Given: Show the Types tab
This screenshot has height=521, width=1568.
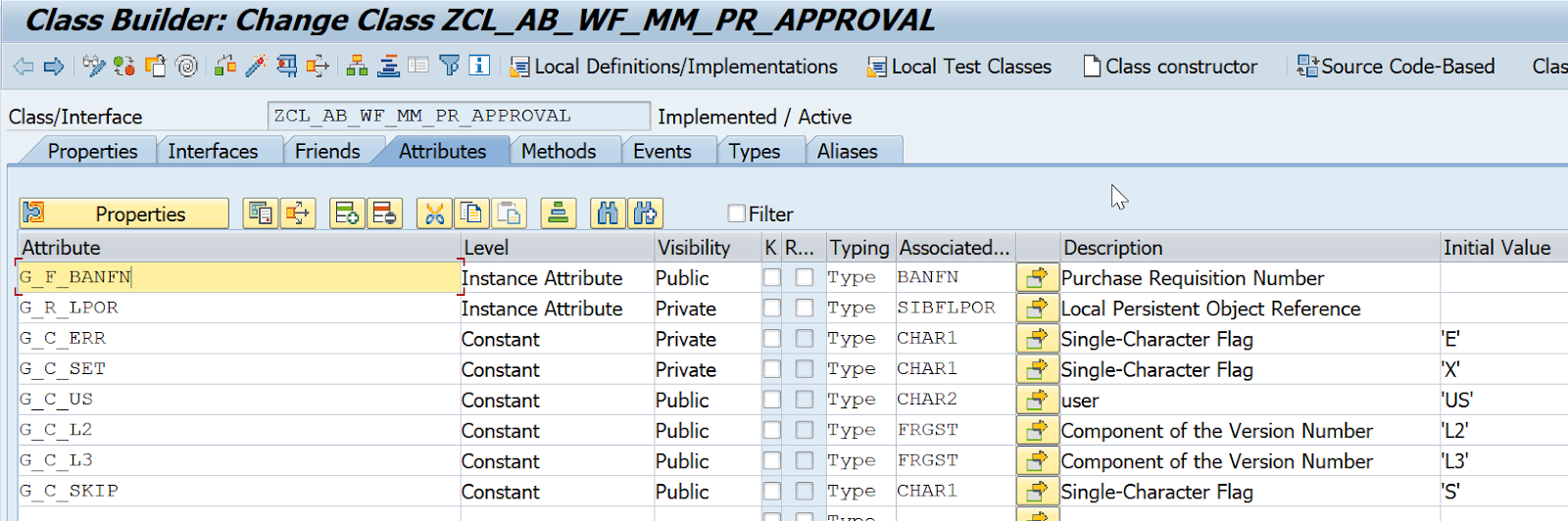Looking at the screenshot, I should (x=755, y=151).
